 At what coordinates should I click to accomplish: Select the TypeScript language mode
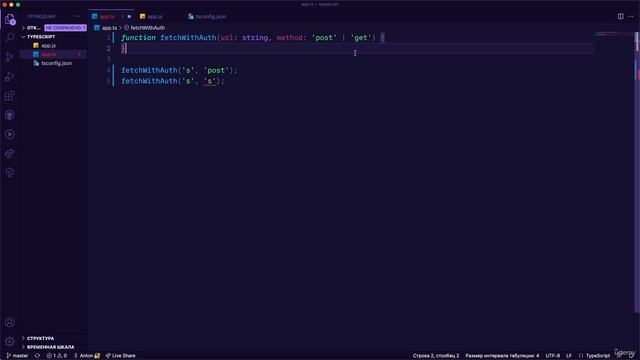point(598,356)
